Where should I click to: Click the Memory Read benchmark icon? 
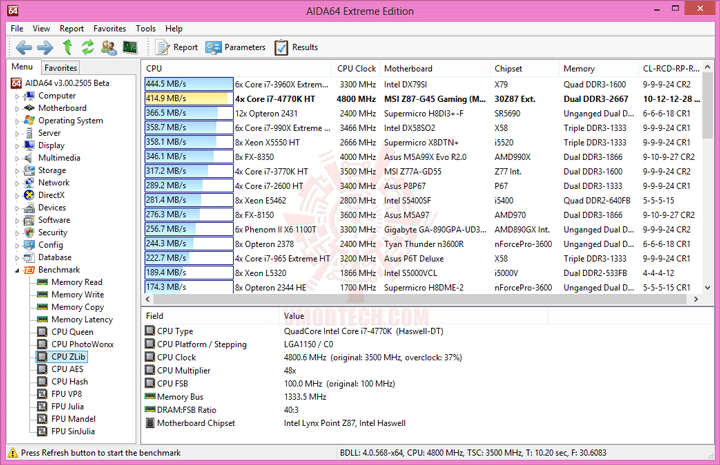coord(42,282)
